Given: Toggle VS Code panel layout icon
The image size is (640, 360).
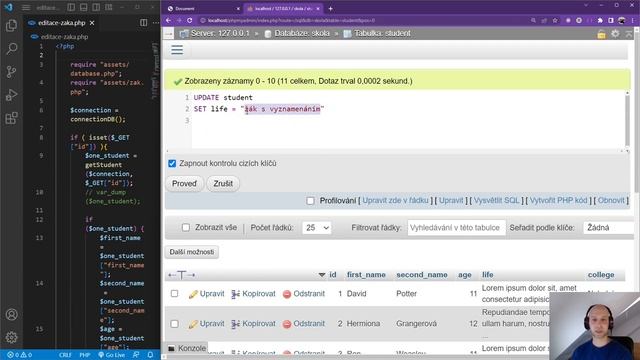Looking at the screenshot, I should tap(83, 7).
